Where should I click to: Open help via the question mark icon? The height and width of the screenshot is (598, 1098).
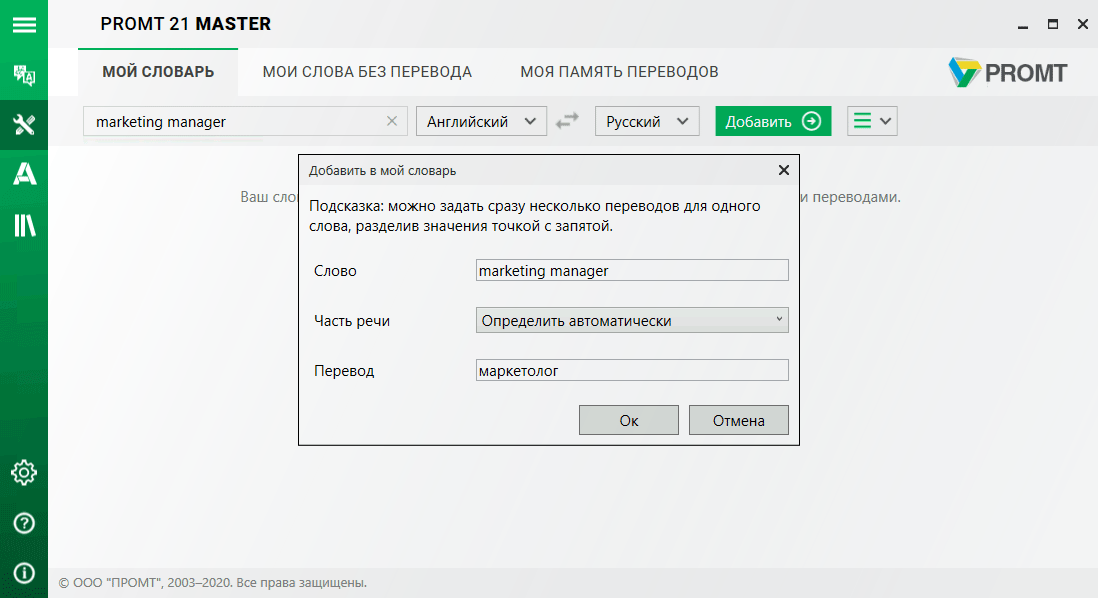point(24,523)
